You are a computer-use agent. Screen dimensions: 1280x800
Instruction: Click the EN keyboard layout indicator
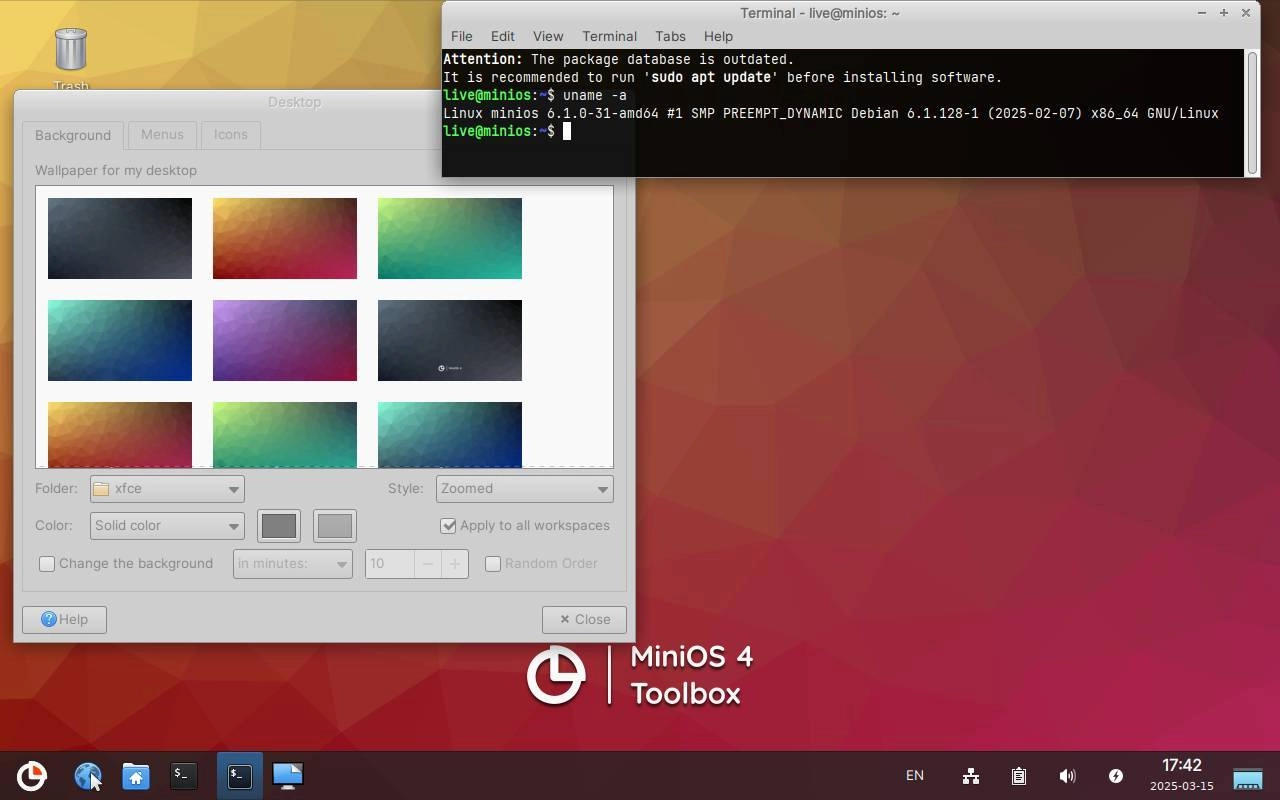915,776
